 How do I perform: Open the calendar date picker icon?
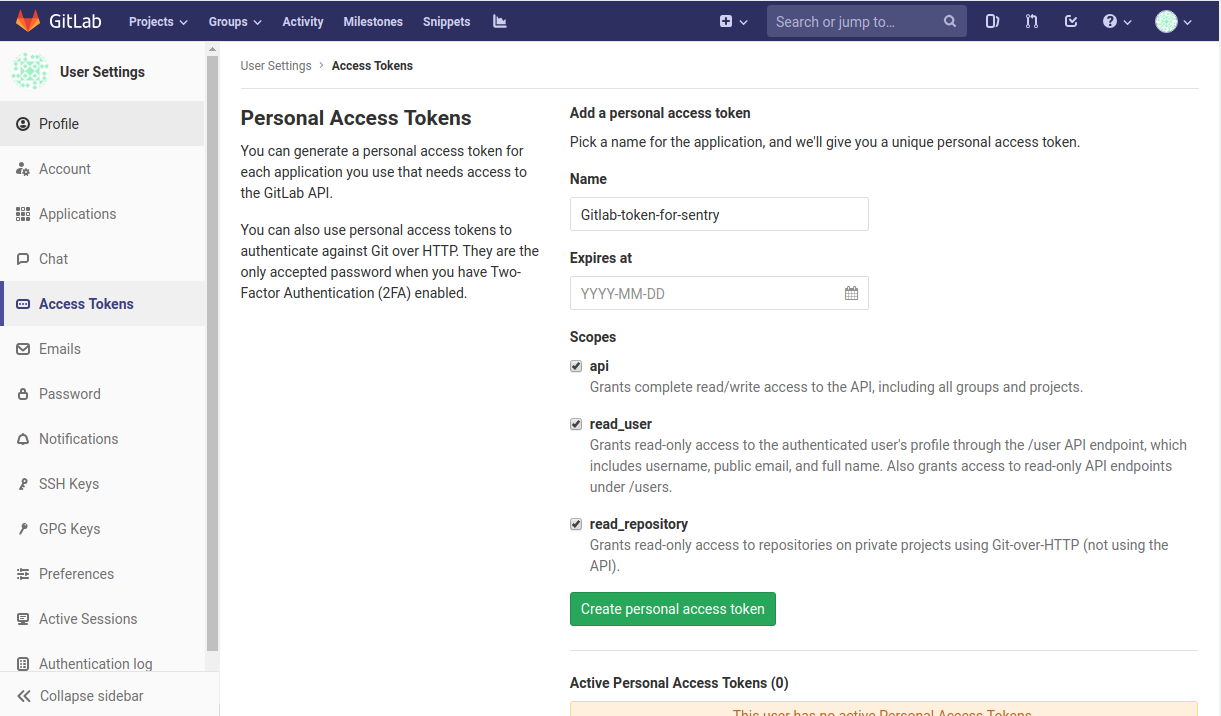[x=851, y=293]
